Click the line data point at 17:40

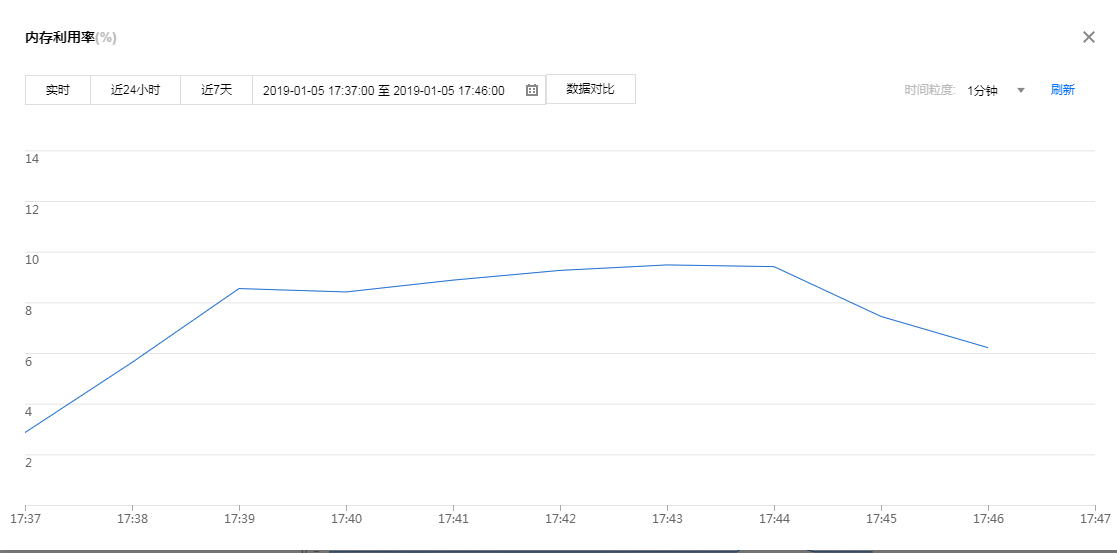[x=346, y=292]
